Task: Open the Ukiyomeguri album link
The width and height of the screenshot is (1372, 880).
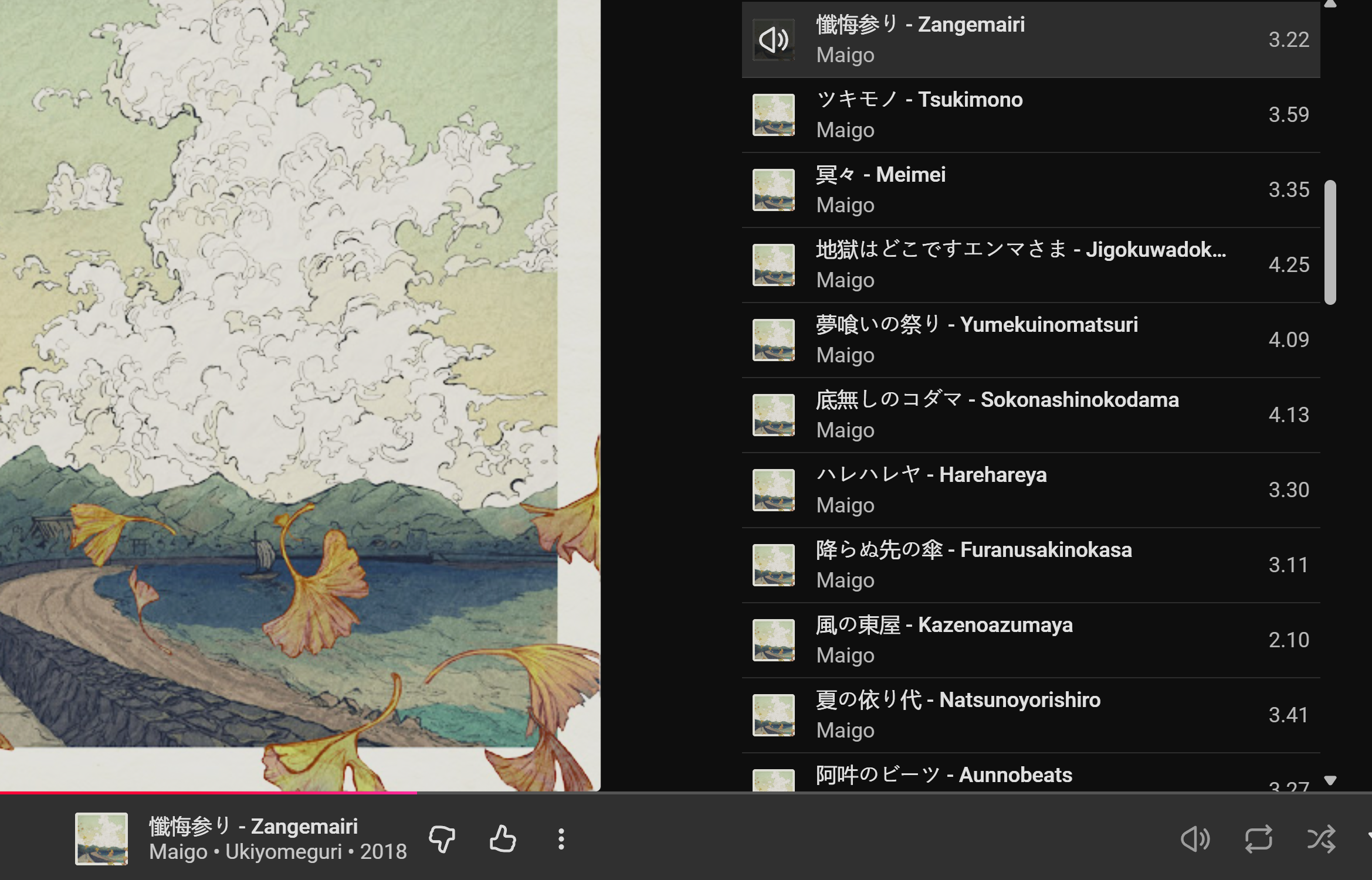Action: pos(283,852)
